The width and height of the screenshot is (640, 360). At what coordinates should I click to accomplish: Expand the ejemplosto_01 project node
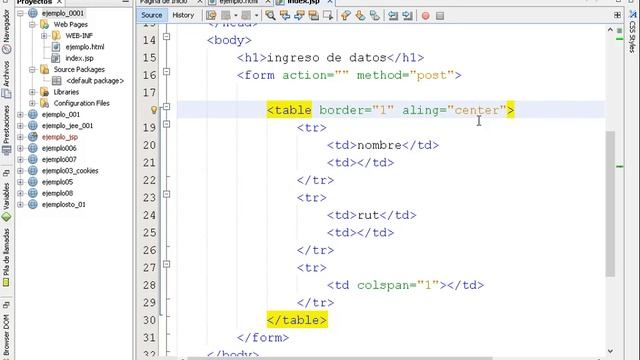(20, 204)
